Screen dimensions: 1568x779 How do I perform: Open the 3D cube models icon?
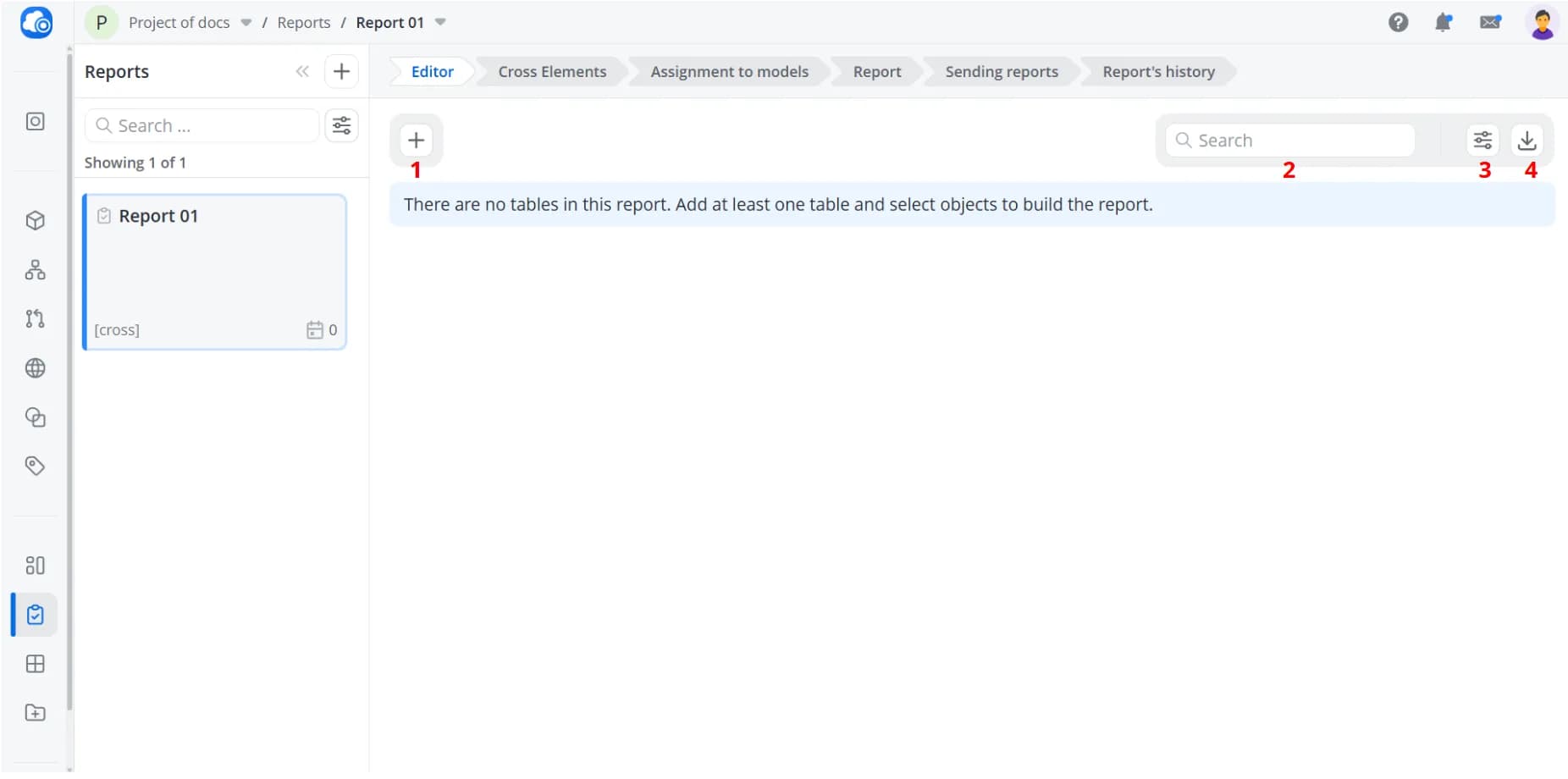(35, 220)
